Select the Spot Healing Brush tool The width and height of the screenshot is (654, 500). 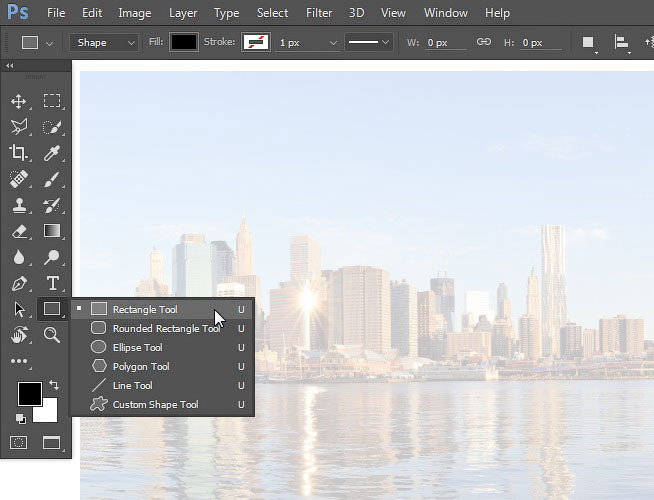(19, 179)
